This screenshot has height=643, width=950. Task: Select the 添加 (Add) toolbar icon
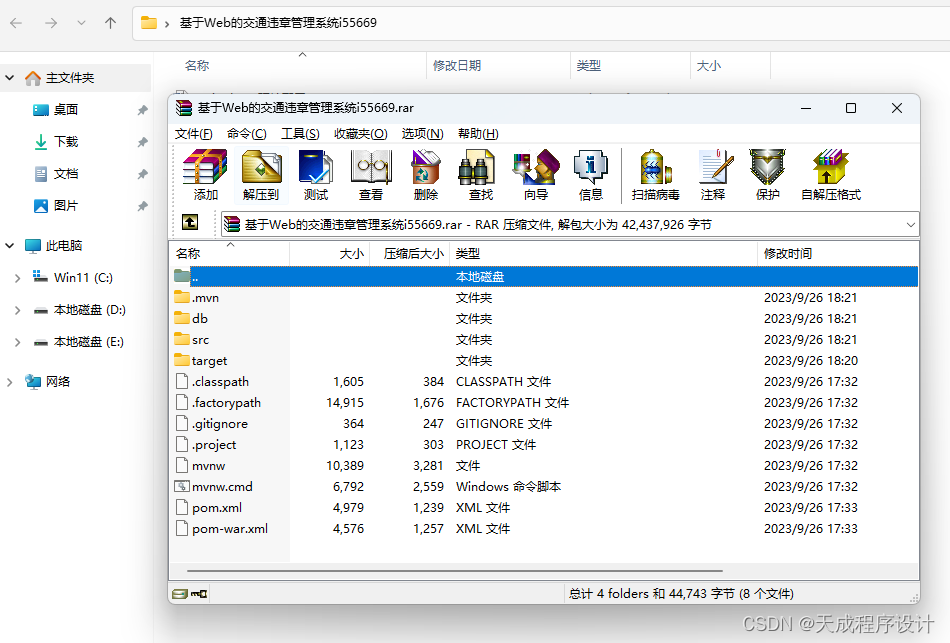click(x=202, y=168)
